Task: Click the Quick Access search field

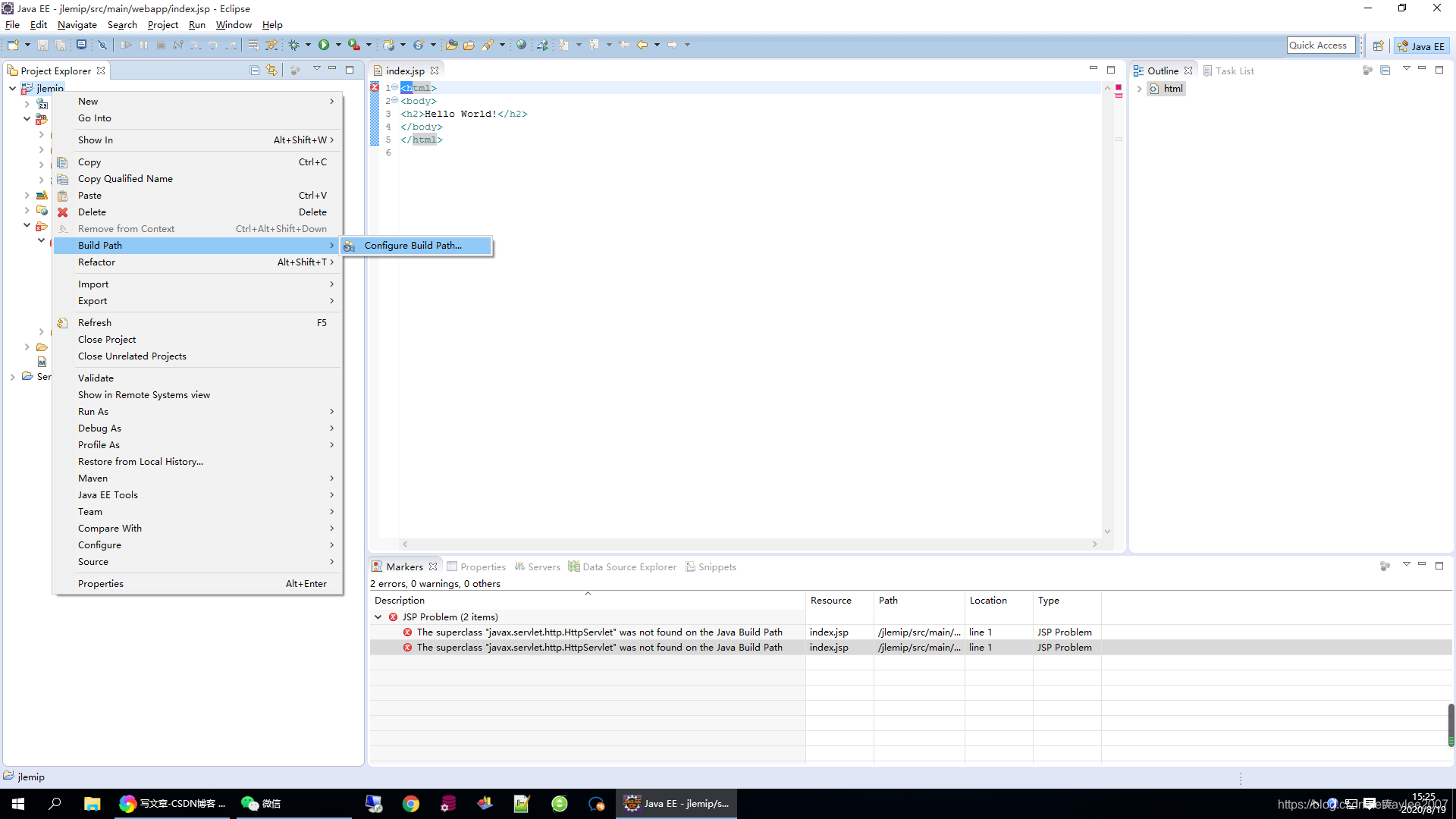Action: click(x=1320, y=45)
